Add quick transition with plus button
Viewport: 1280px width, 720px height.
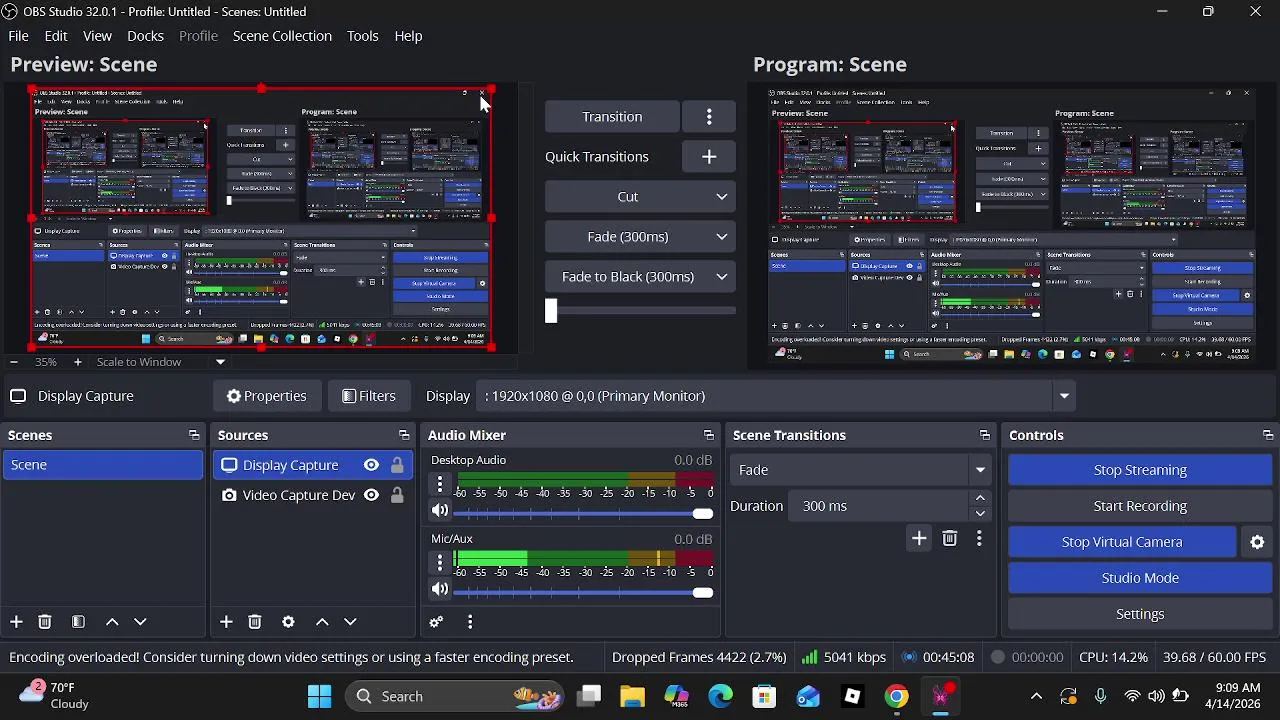[709, 157]
